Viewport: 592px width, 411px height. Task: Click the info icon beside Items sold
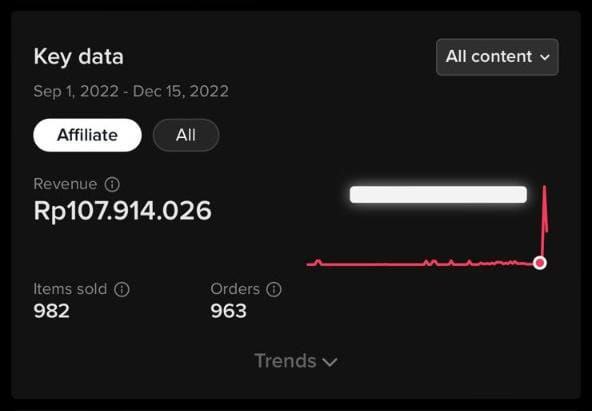(x=122, y=289)
